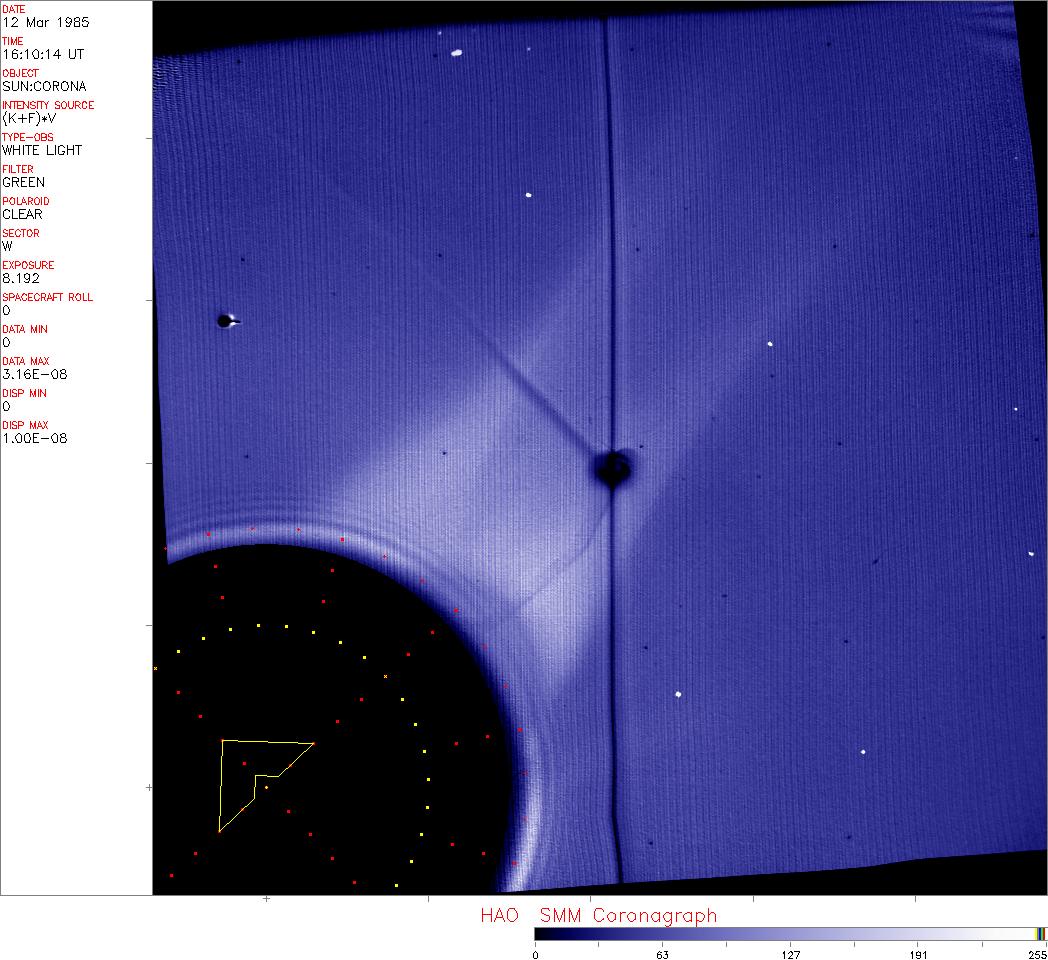Click the HAO SMM Coronagraph title
Image resolution: width=1048 pixels, height=960 pixels.
point(598,915)
